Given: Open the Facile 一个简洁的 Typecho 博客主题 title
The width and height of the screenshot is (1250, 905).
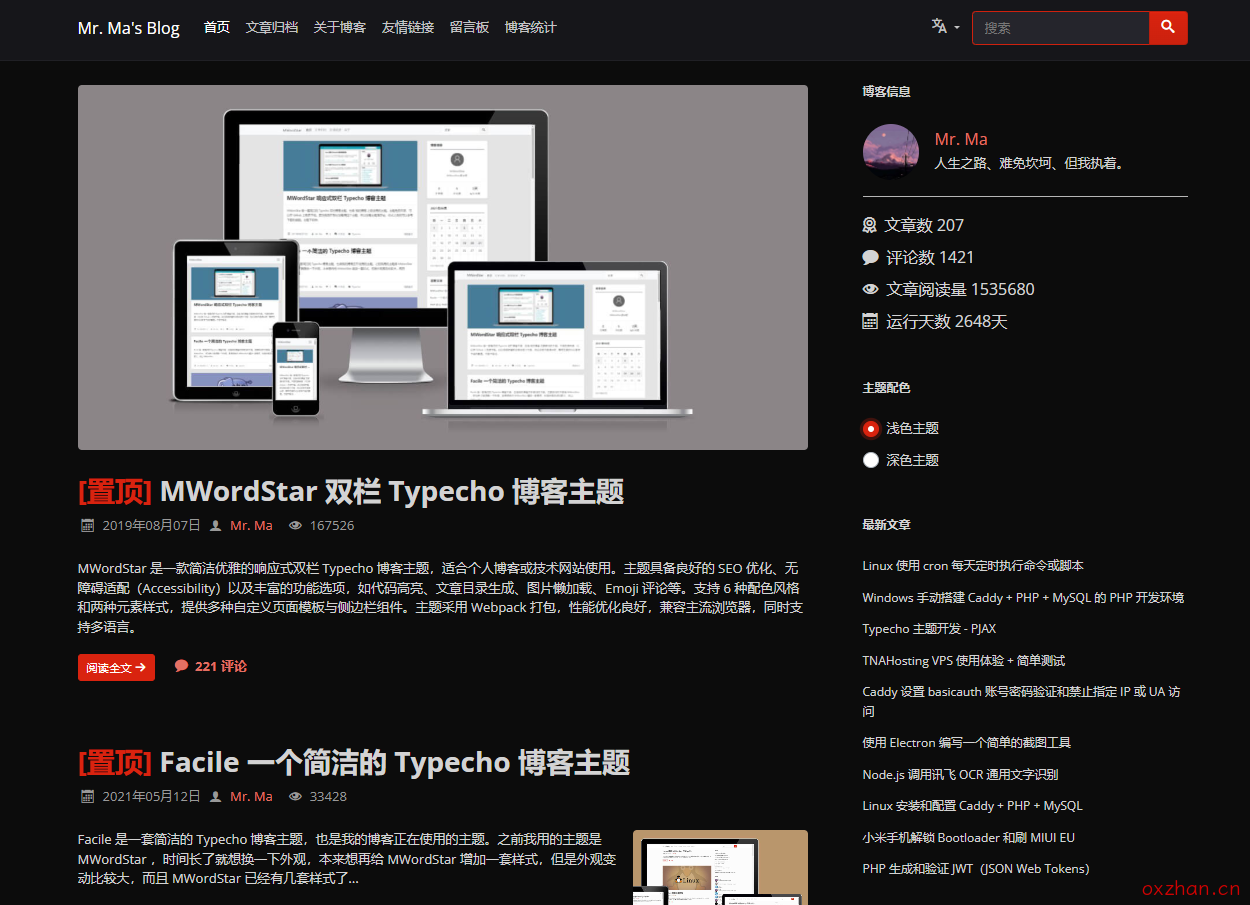Looking at the screenshot, I should point(395,762).
